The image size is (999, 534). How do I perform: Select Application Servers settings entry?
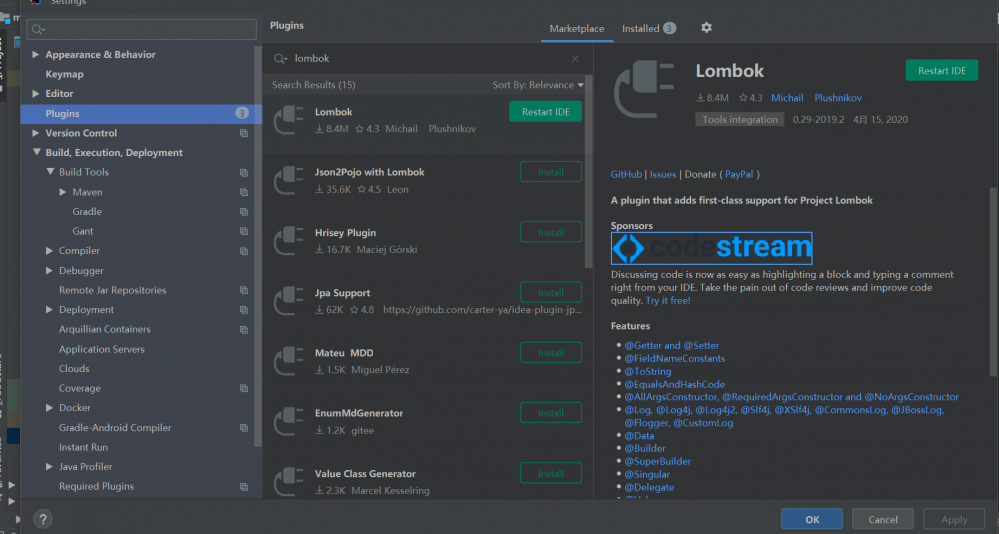pos(102,349)
